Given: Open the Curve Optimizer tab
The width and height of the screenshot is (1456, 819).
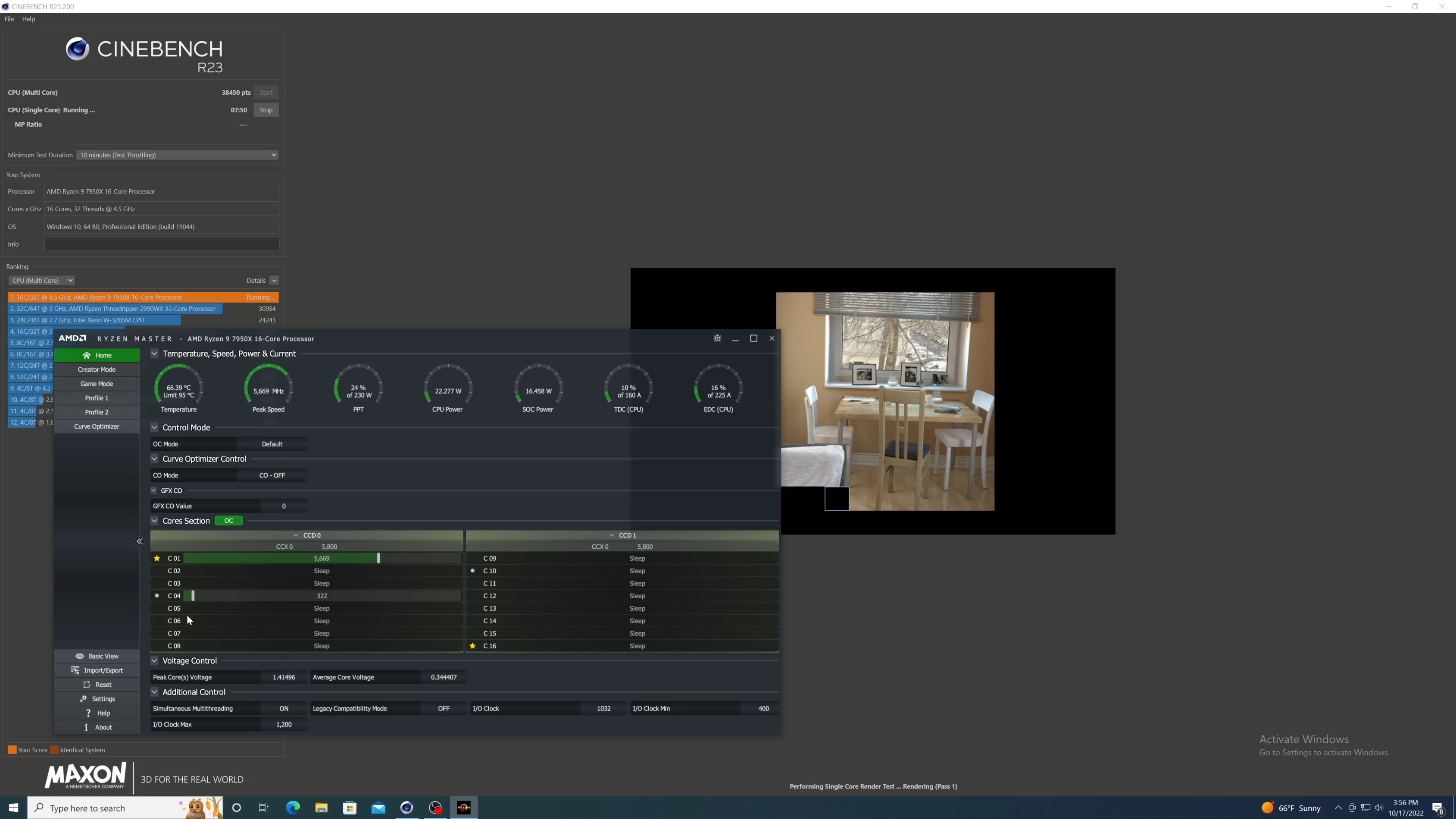Looking at the screenshot, I should pyautogui.click(x=97, y=426).
